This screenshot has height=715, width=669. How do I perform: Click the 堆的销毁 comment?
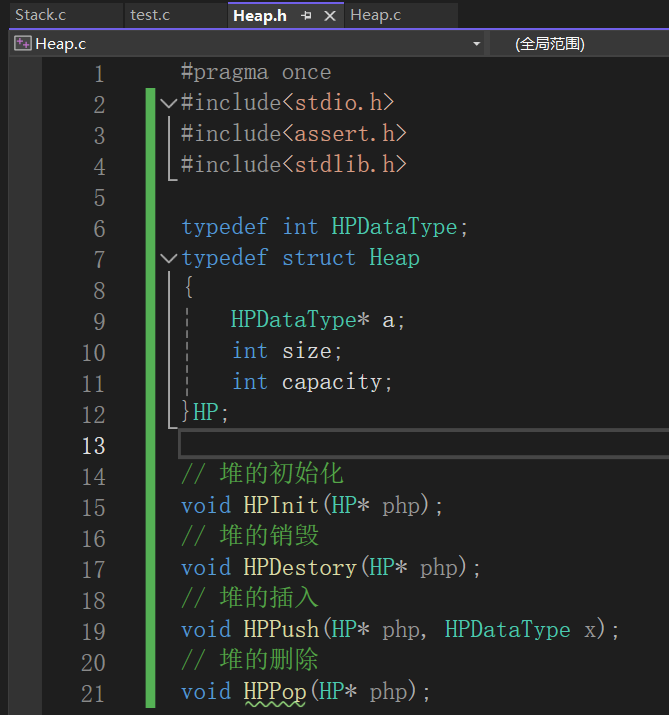[x=250, y=535]
